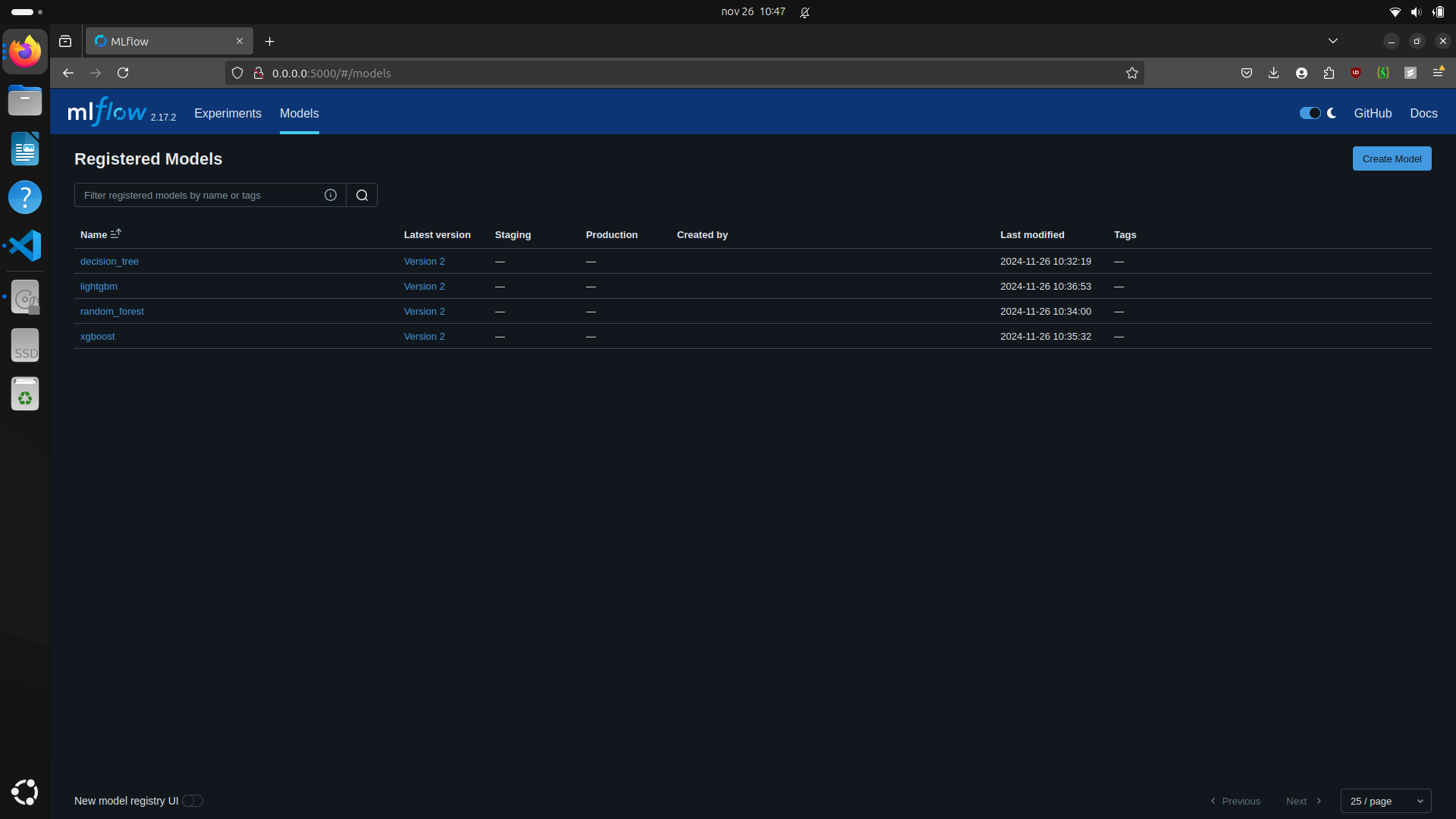This screenshot has height=819, width=1456.
Task: Show site security shield info
Action: 237,73
